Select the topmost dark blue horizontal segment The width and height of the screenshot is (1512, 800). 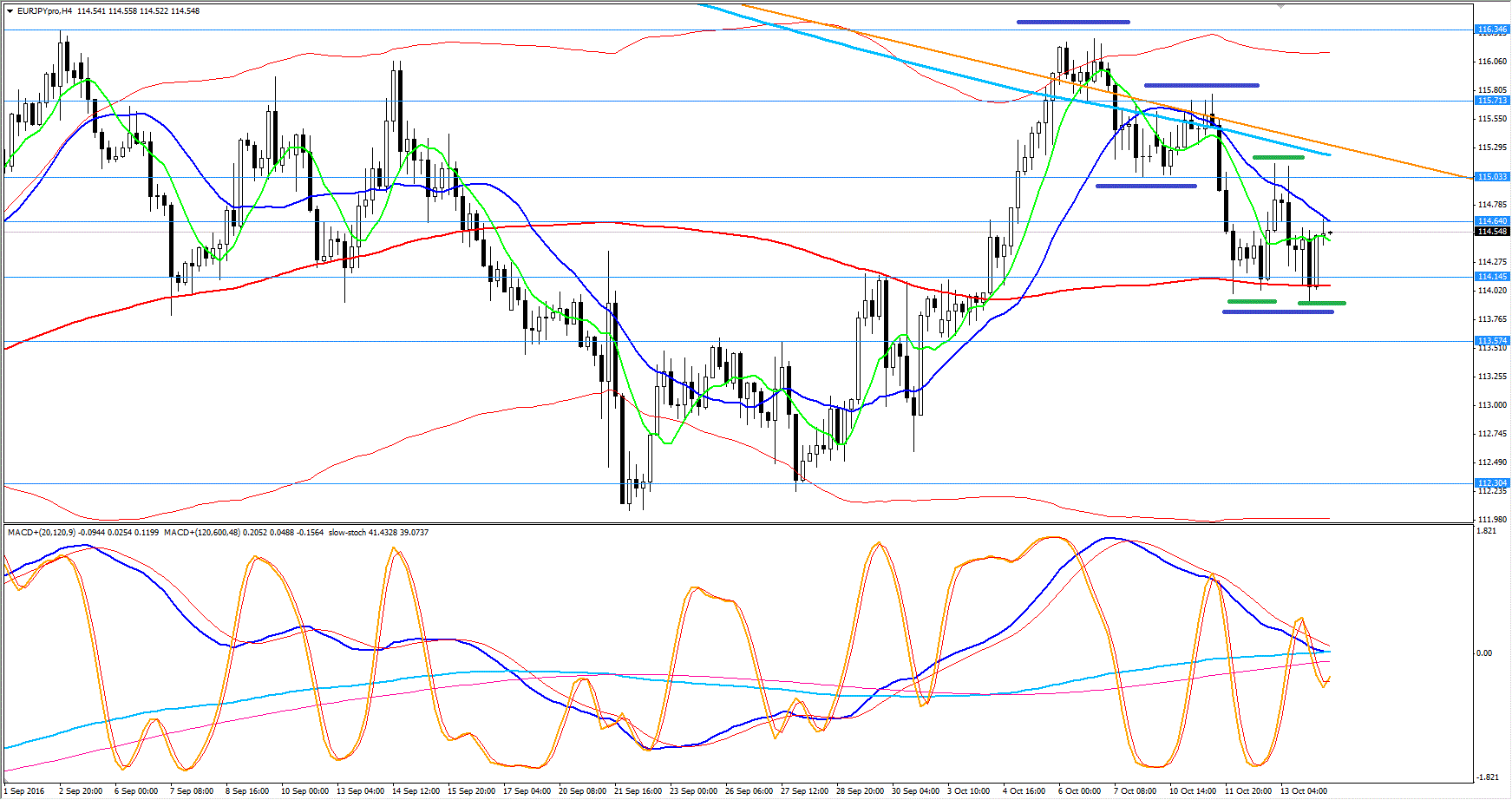(1073, 22)
